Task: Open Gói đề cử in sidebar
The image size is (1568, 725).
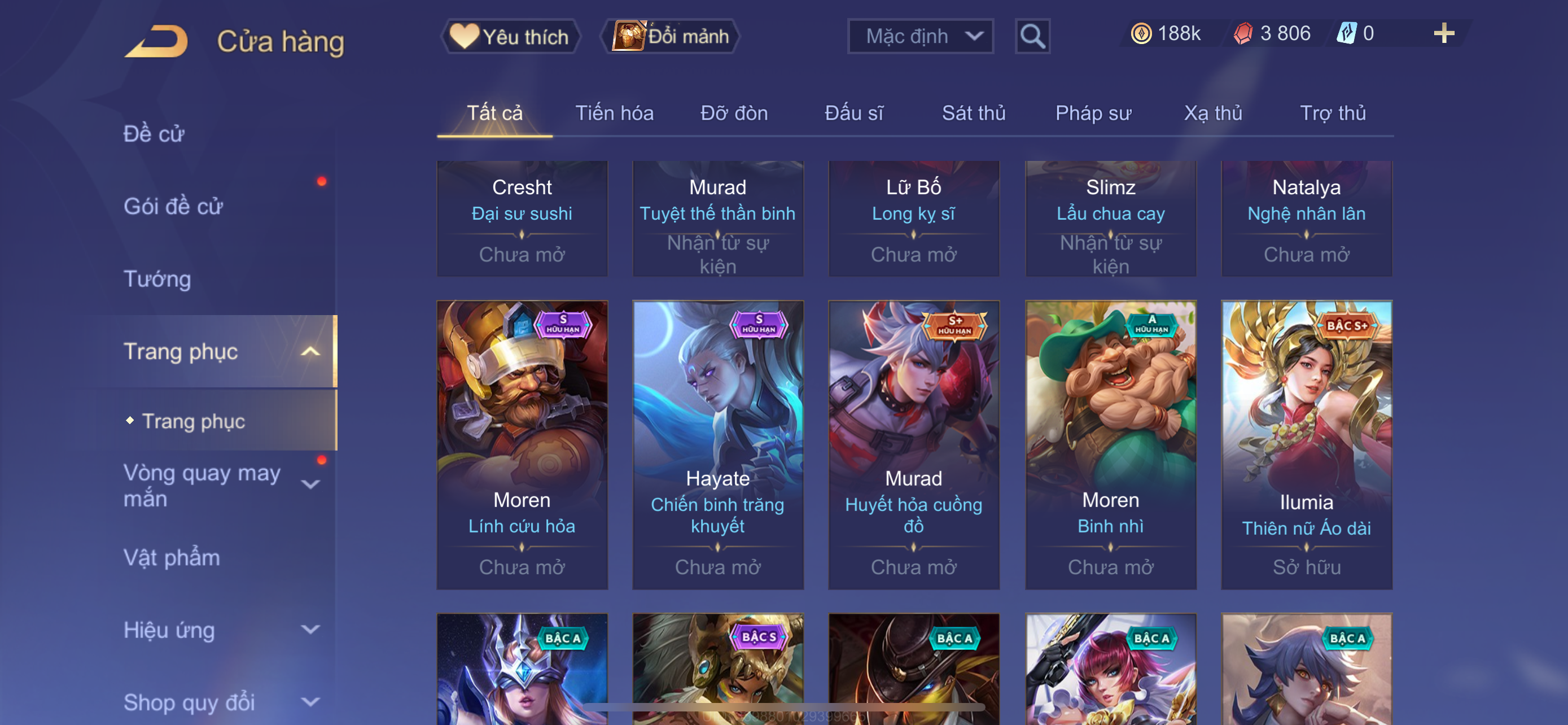Action: (x=173, y=206)
